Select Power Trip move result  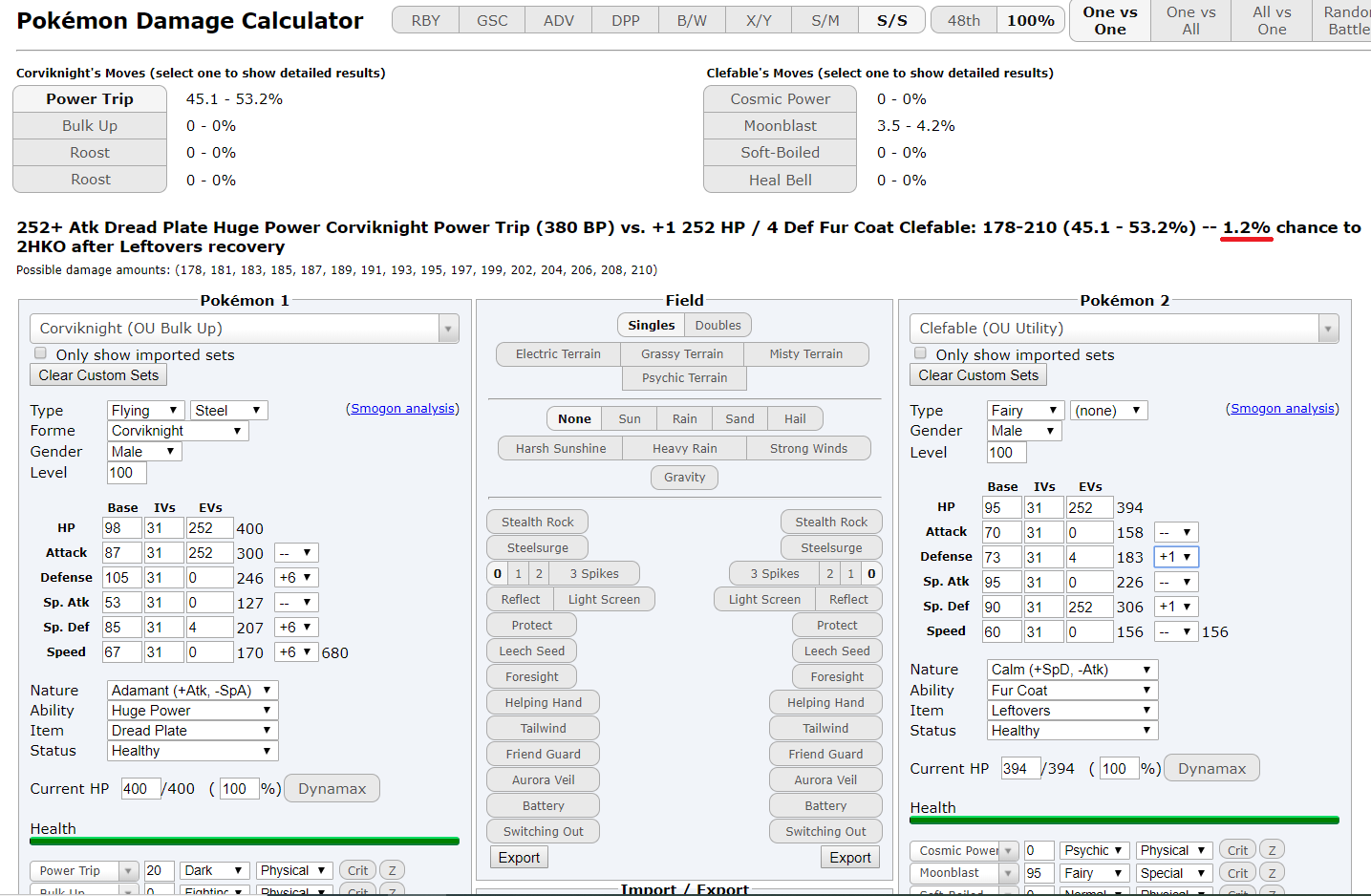coord(90,99)
